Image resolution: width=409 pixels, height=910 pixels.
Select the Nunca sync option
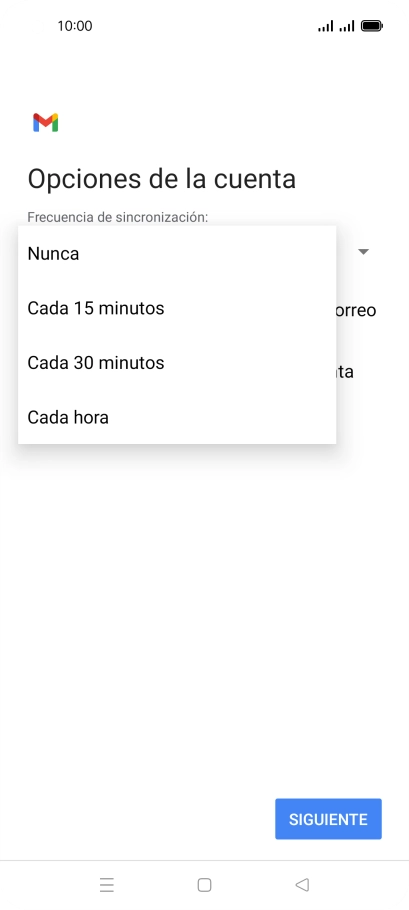(x=177, y=254)
